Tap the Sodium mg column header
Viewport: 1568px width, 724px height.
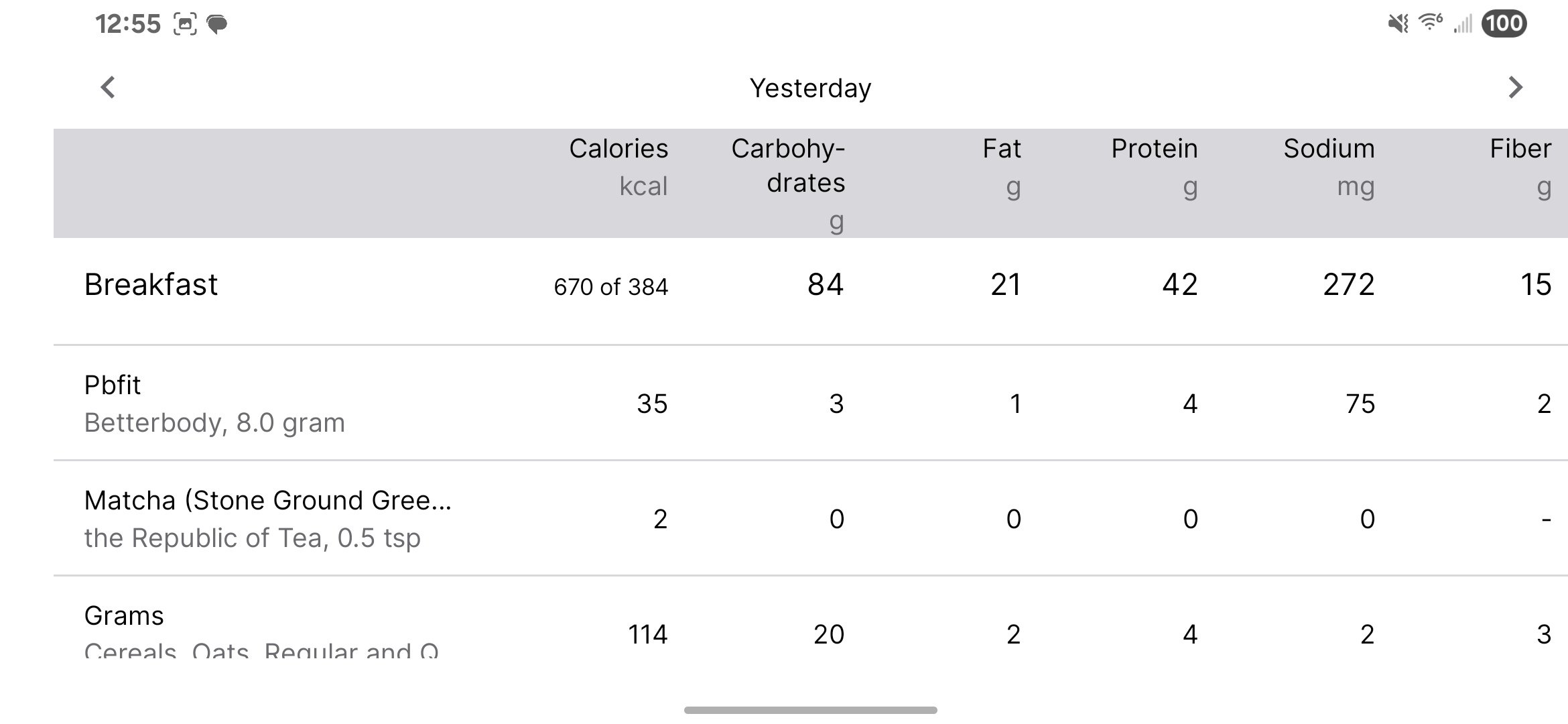pos(1329,166)
